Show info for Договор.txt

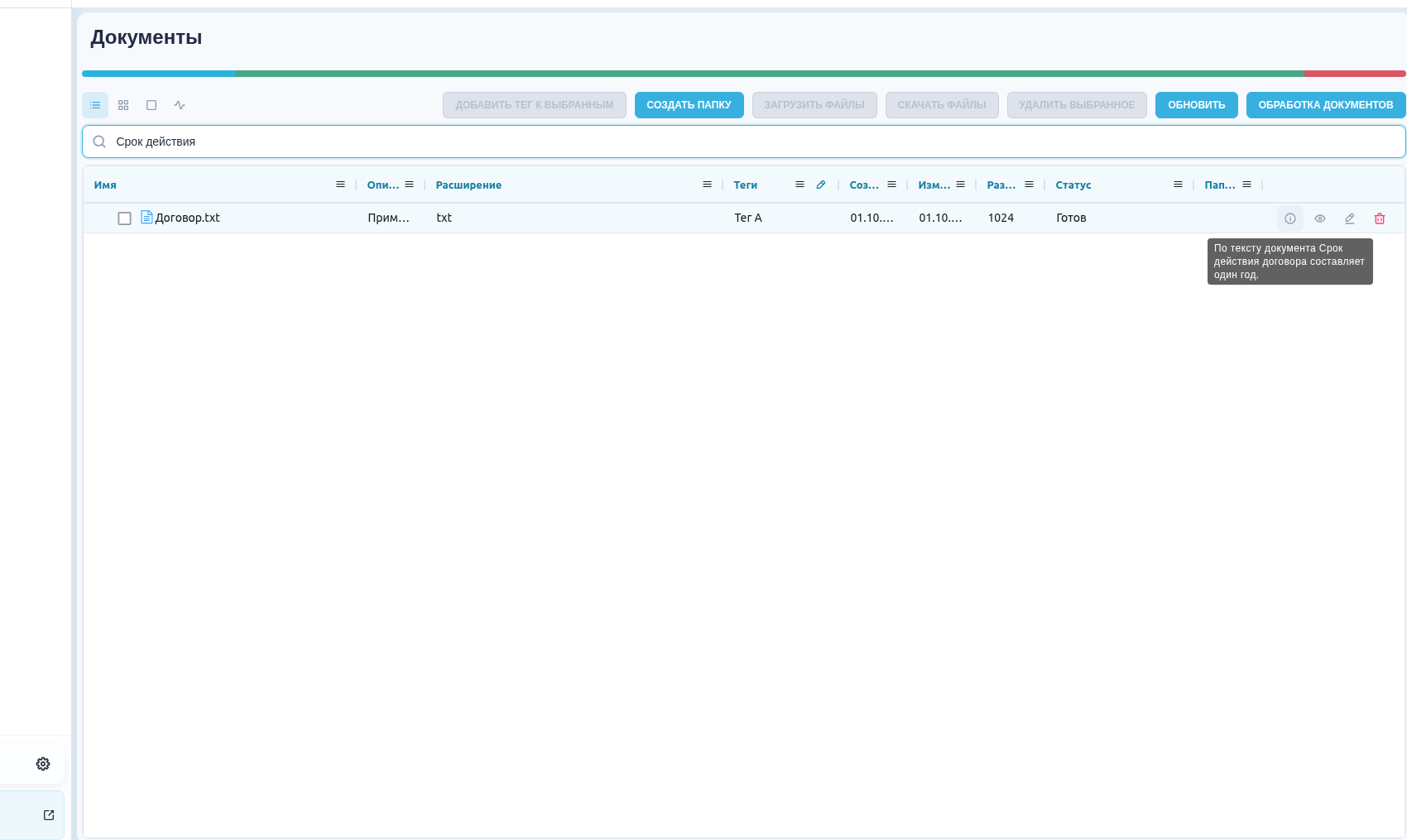click(1290, 218)
